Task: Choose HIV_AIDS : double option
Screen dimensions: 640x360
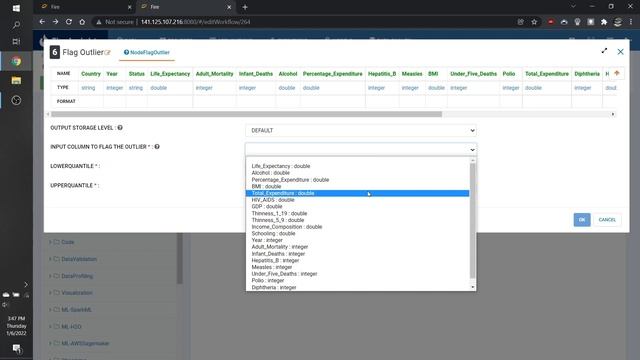Action: [x=358, y=200]
